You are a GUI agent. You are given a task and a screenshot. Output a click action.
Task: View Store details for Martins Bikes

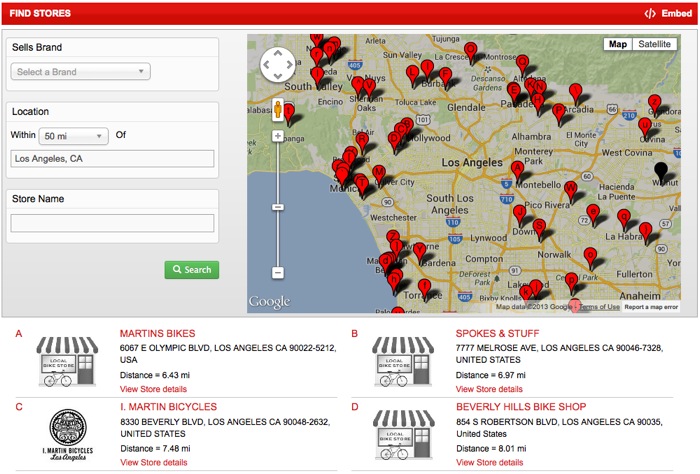pyautogui.click(x=153, y=389)
